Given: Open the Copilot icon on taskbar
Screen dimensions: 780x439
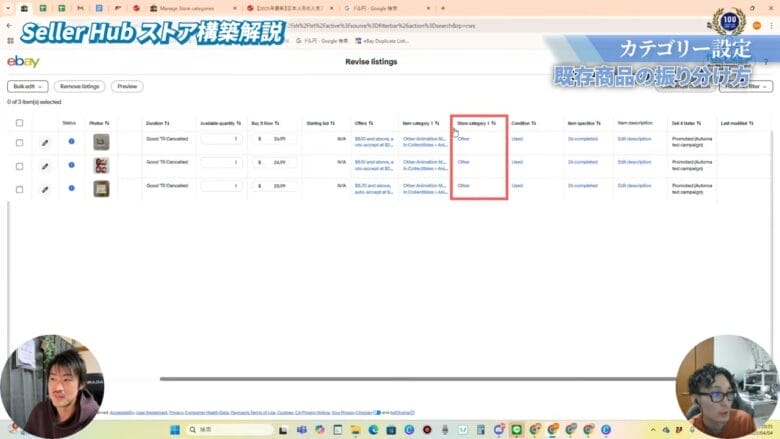Looking at the screenshot, I should pos(319,430).
